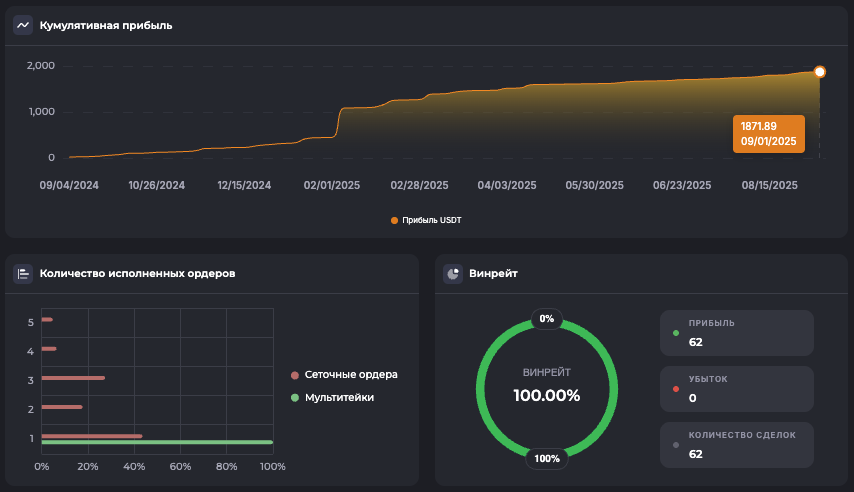The width and height of the screenshot is (854, 492).
Task: Click the gray dot beside КОЛИЧЕСТВО СДЕЛОК
Action: coord(676,444)
